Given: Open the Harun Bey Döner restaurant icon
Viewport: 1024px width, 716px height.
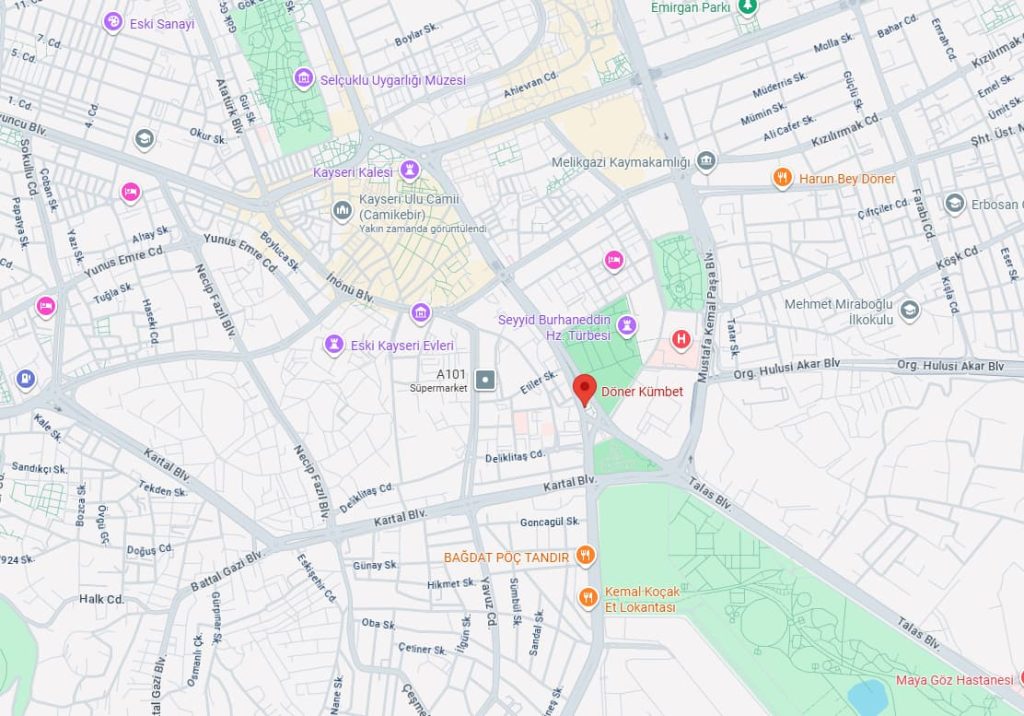Looking at the screenshot, I should [x=782, y=177].
